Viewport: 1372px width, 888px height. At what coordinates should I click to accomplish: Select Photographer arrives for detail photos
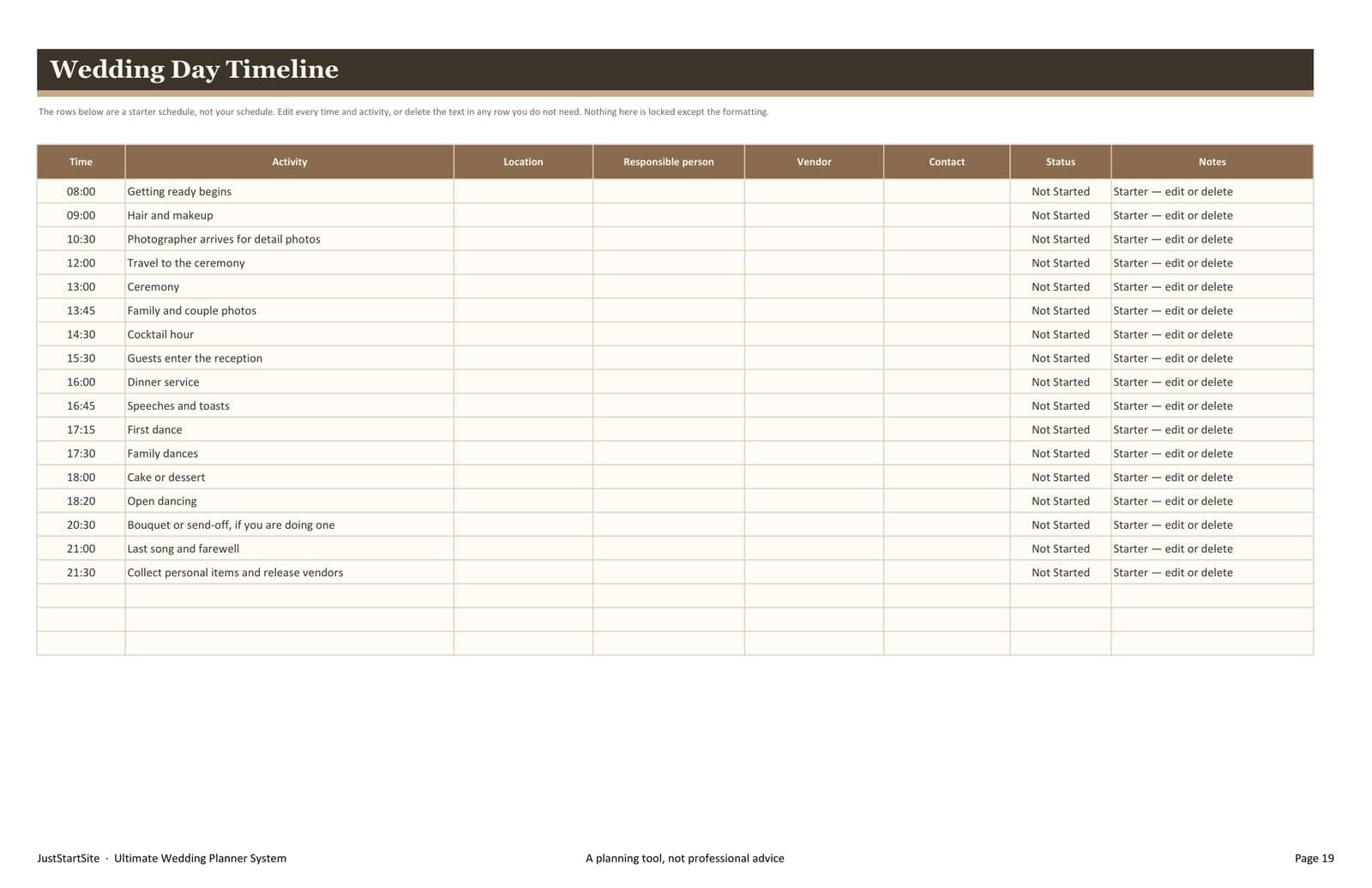pyautogui.click(x=289, y=239)
